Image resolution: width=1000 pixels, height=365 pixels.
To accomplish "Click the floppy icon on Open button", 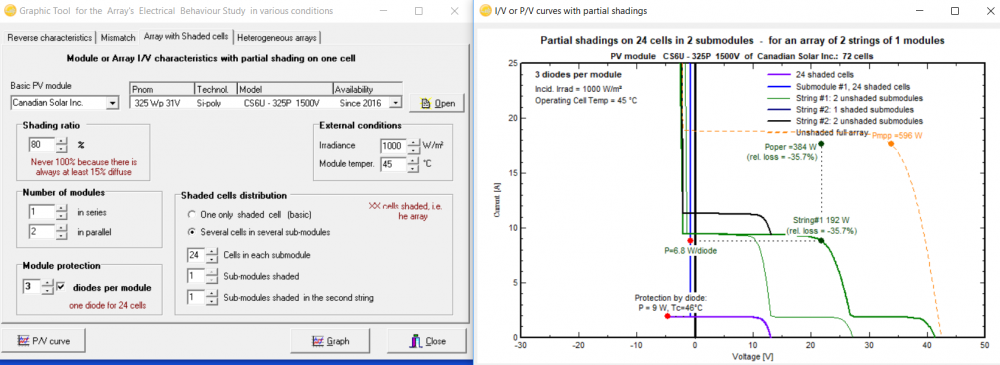I will (x=426, y=103).
